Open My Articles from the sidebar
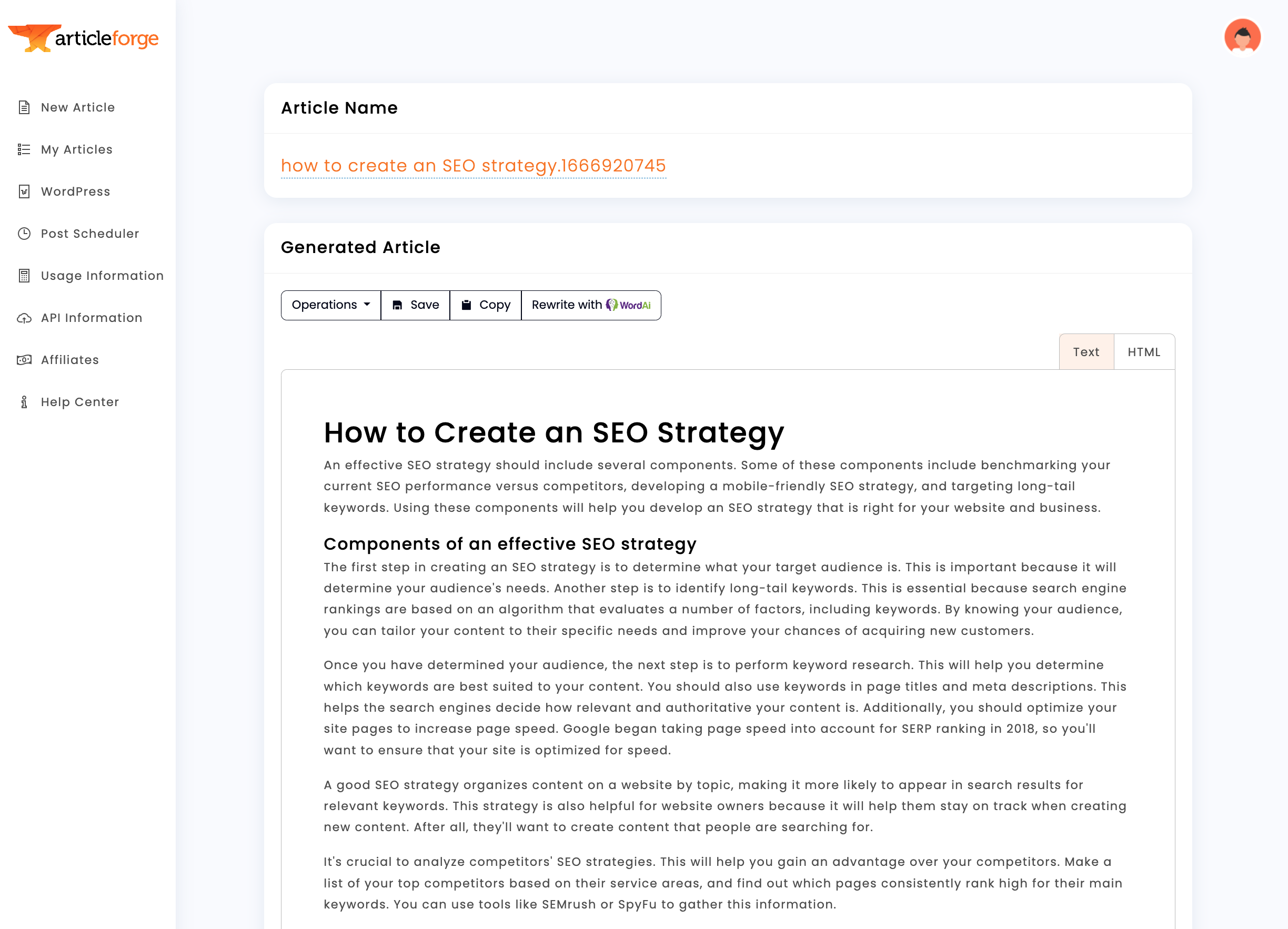The width and height of the screenshot is (1288, 929). [x=77, y=149]
